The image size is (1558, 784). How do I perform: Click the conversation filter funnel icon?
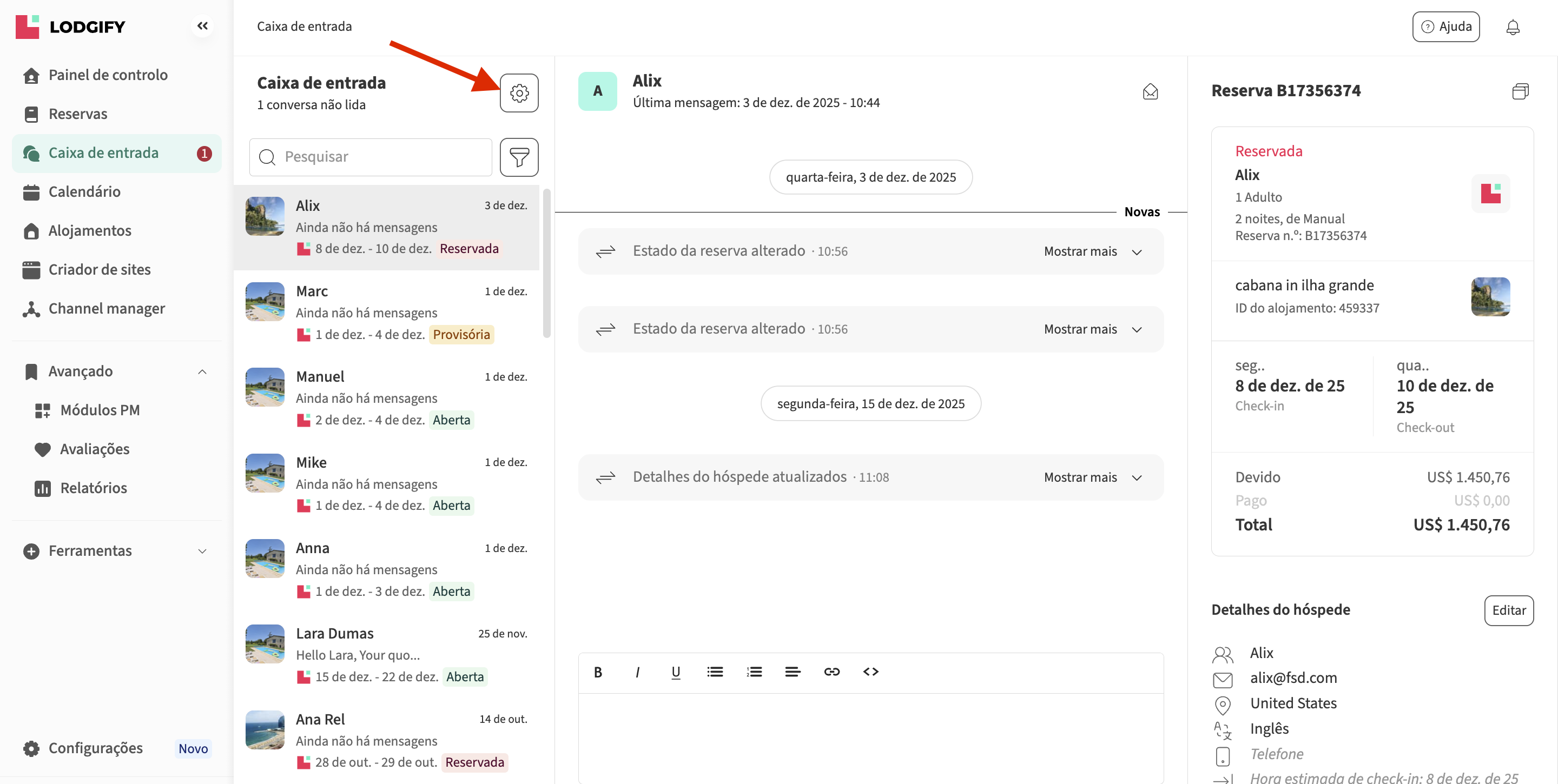click(x=518, y=157)
